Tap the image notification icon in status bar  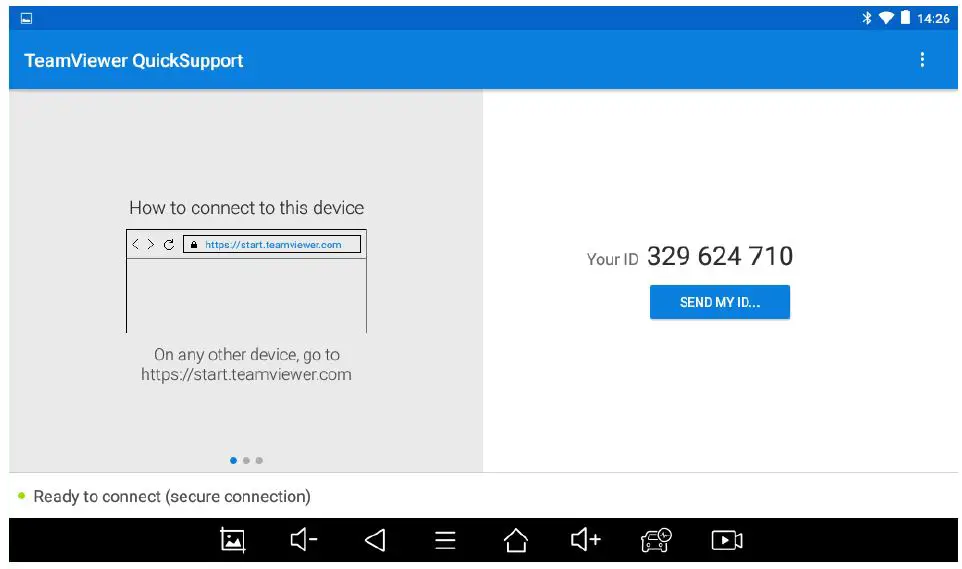[26, 18]
